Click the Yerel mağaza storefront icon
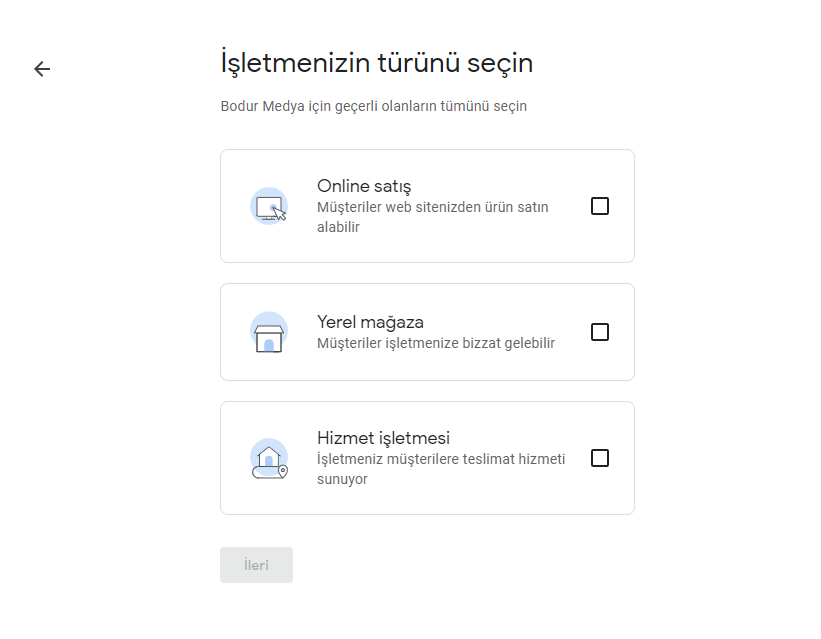The width and height of the screenshot is (821, 639). click(x=269, y=332)
